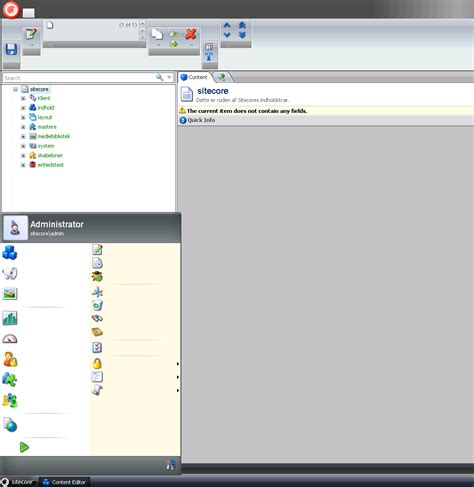474x487 pixels.
Task: Open the dropdown under the duplicate pages icon
Action: [159, 45]
